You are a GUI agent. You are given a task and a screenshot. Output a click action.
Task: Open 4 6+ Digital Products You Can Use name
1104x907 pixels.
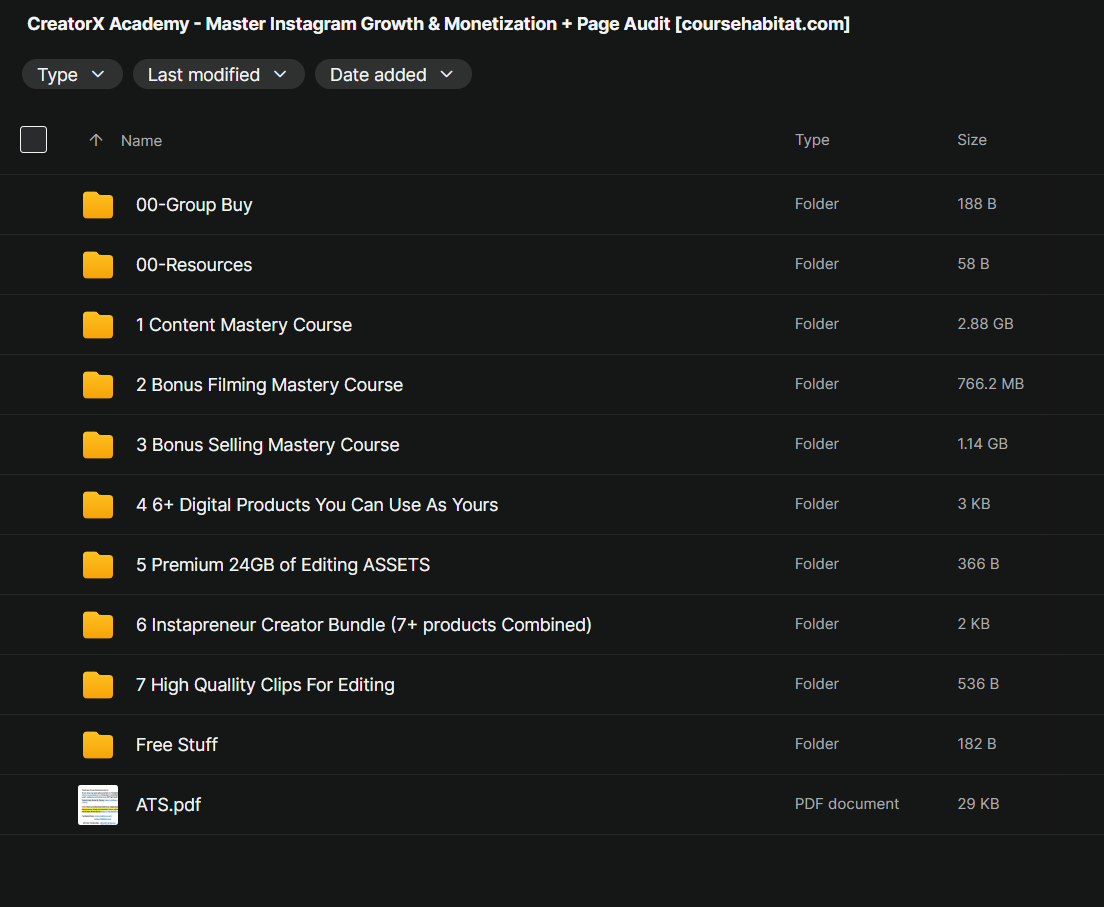coord(317,505)
